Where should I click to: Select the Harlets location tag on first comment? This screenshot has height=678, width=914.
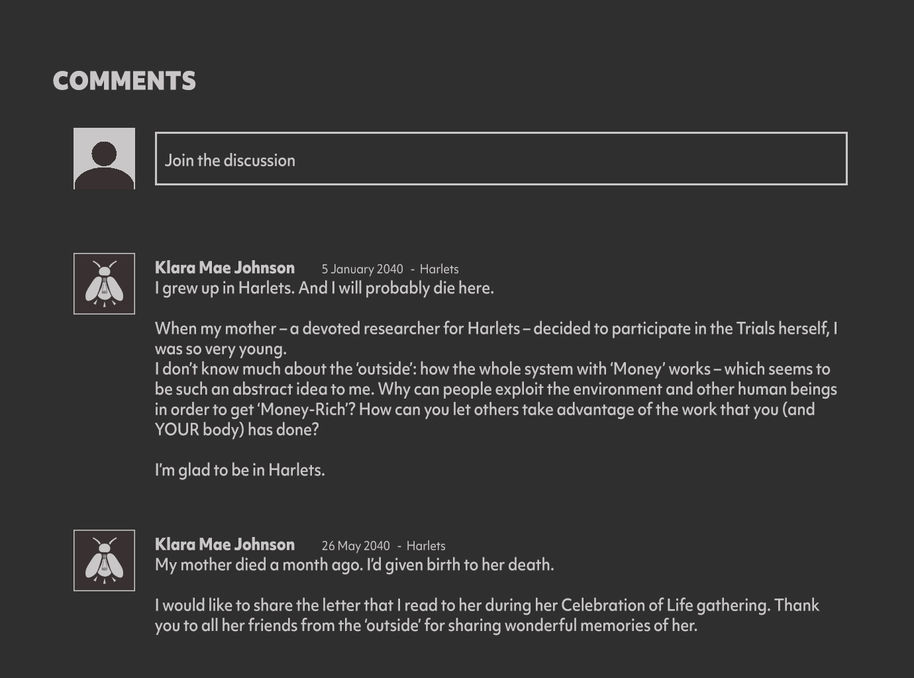441,269
